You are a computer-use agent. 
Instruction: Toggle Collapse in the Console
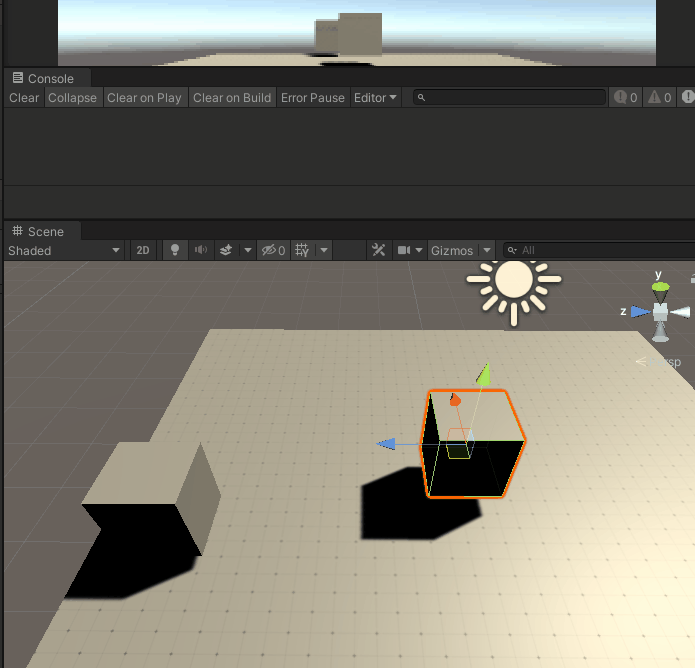coord(73,98)
